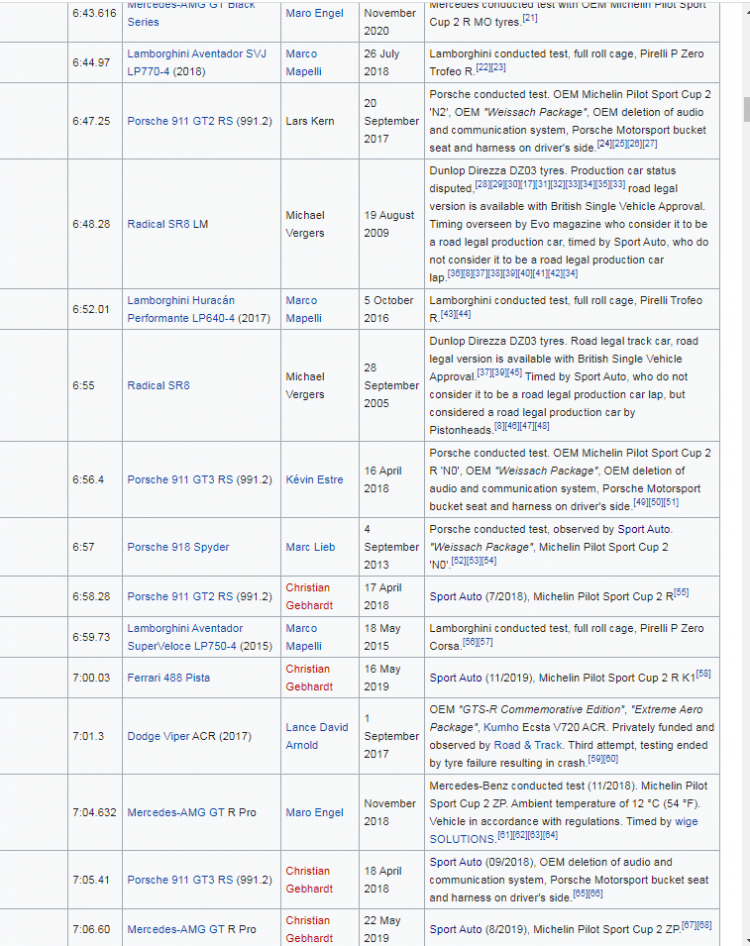This screenshot has width=750, height=946.
Task: Select the 7:00.03 lap time cell
Action: [x=95, y=678]
